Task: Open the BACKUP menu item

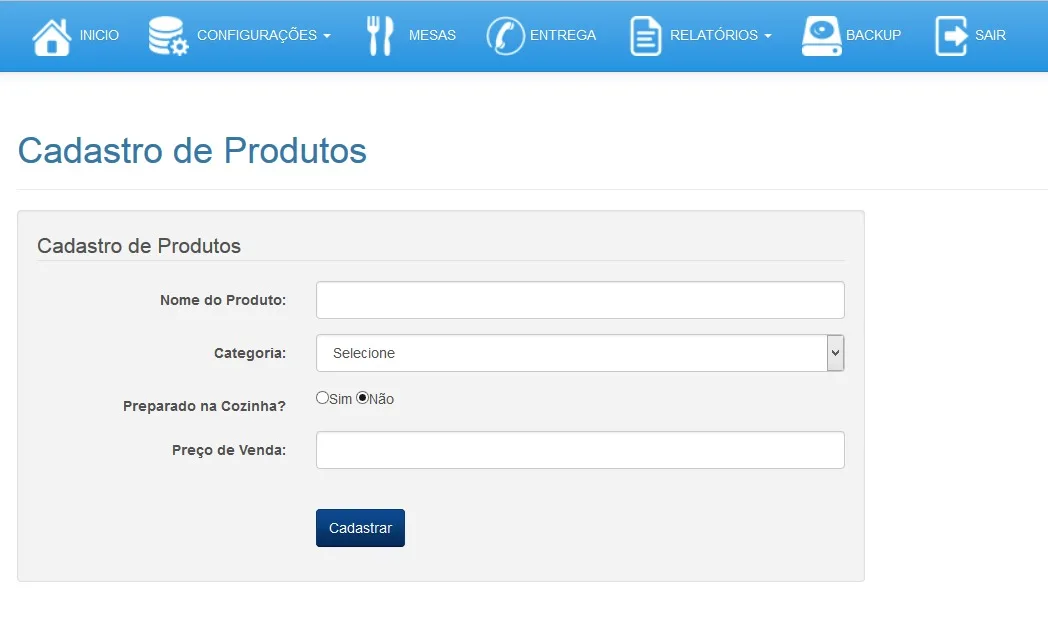Action: coord(874,35)
